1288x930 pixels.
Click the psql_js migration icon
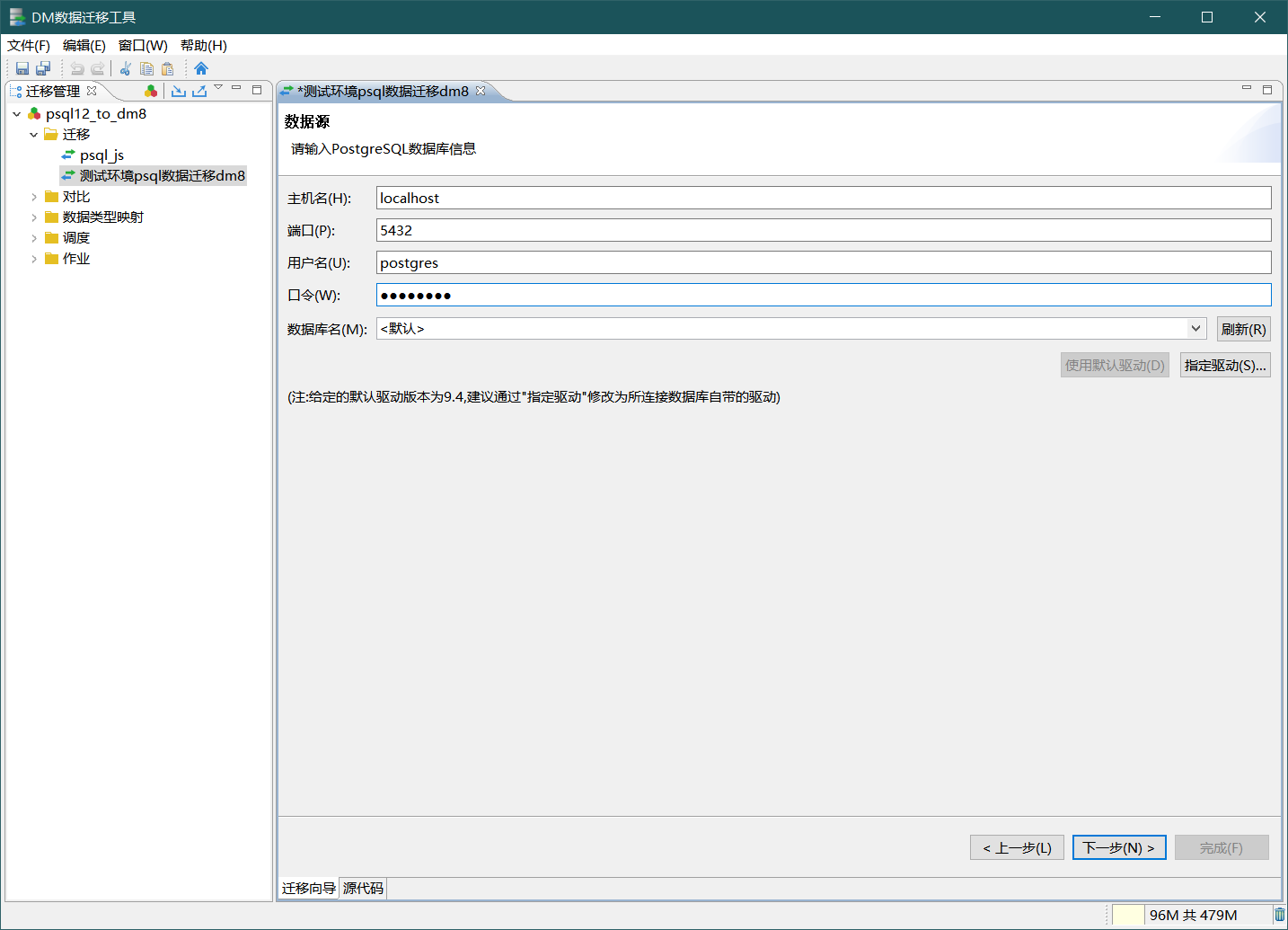[68, 155]
